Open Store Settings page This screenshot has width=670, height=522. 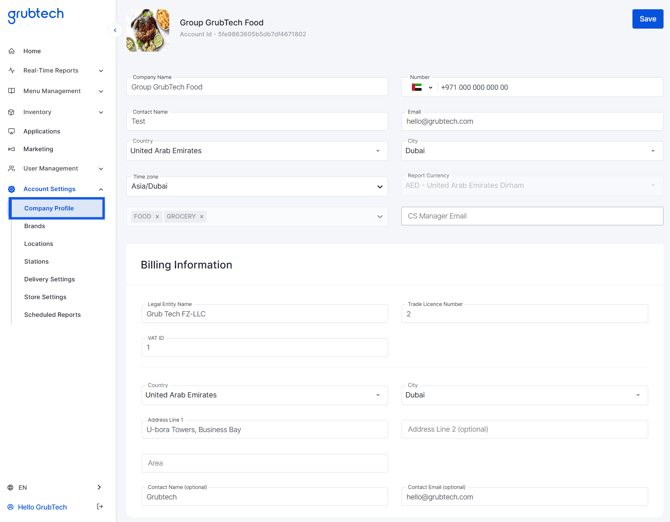(45, 297)
